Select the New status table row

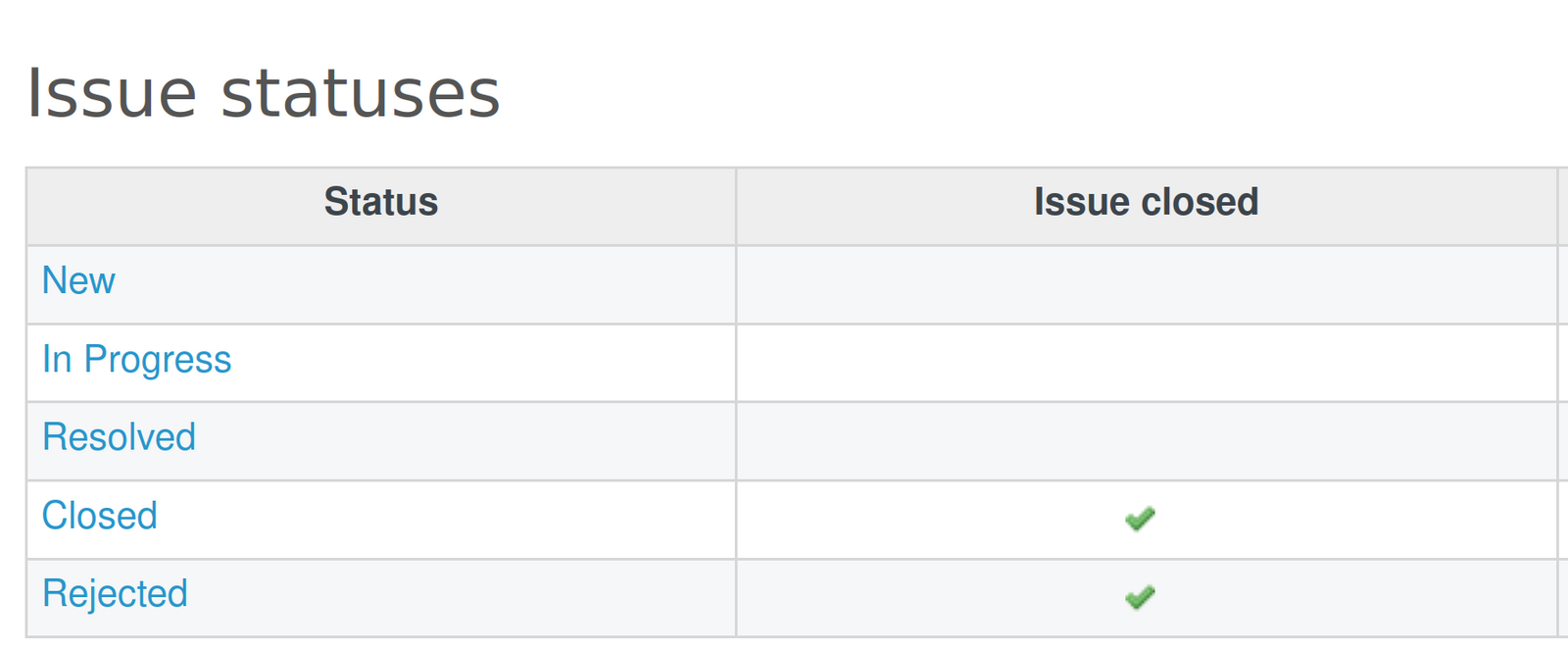(x=392, y=282)
